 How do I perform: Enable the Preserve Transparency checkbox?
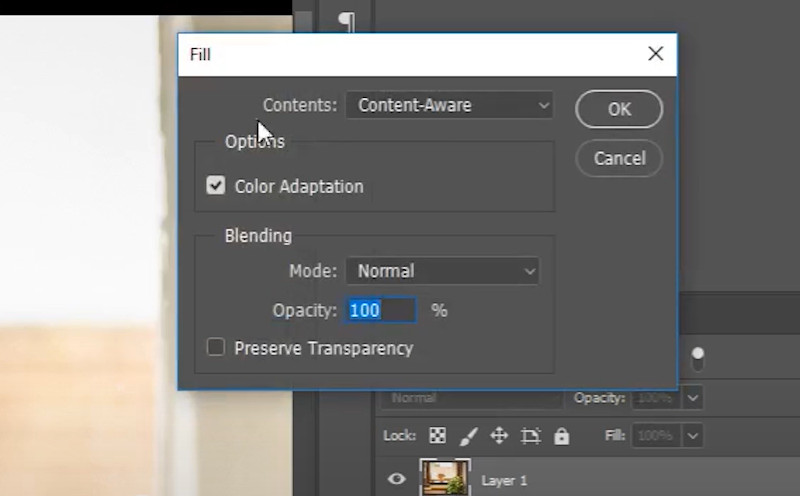(216, 347)
